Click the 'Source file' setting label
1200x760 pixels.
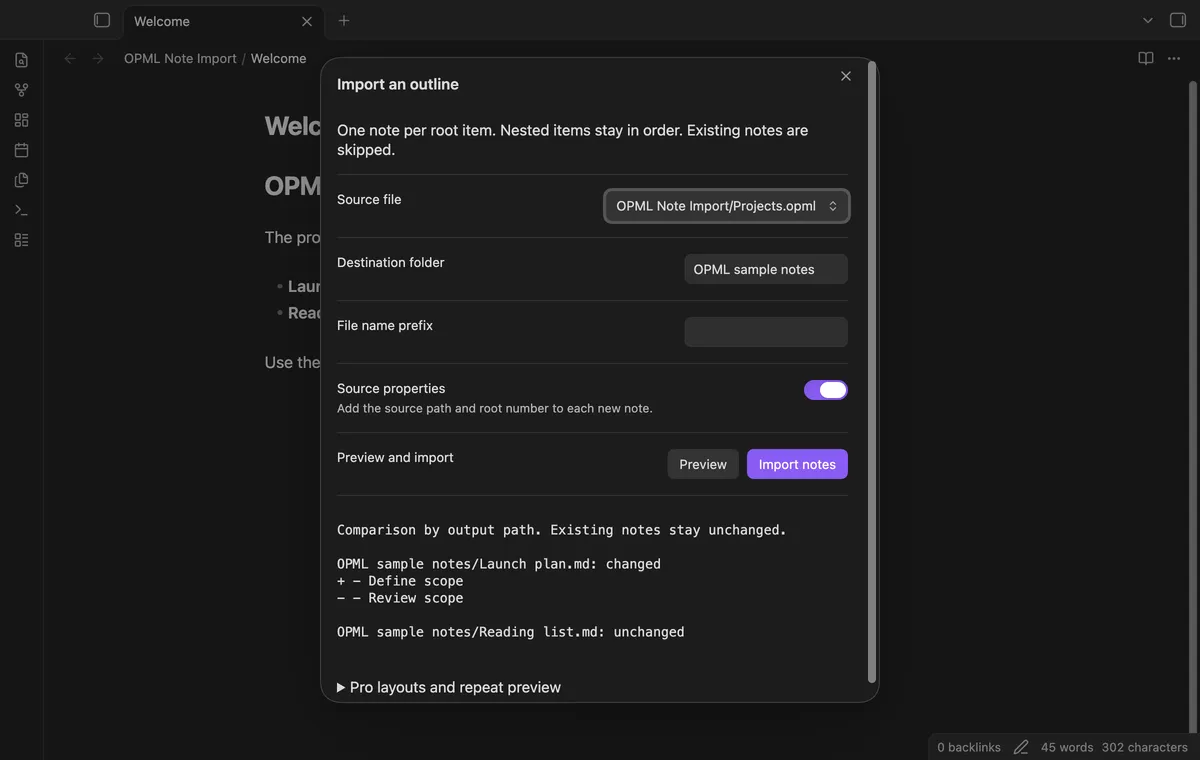369,199
